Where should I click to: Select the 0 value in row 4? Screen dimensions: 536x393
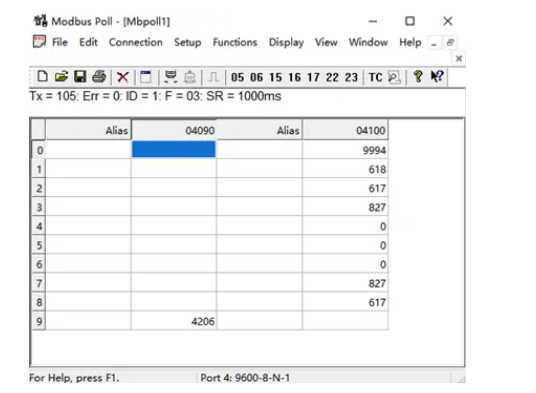[345, 226]
